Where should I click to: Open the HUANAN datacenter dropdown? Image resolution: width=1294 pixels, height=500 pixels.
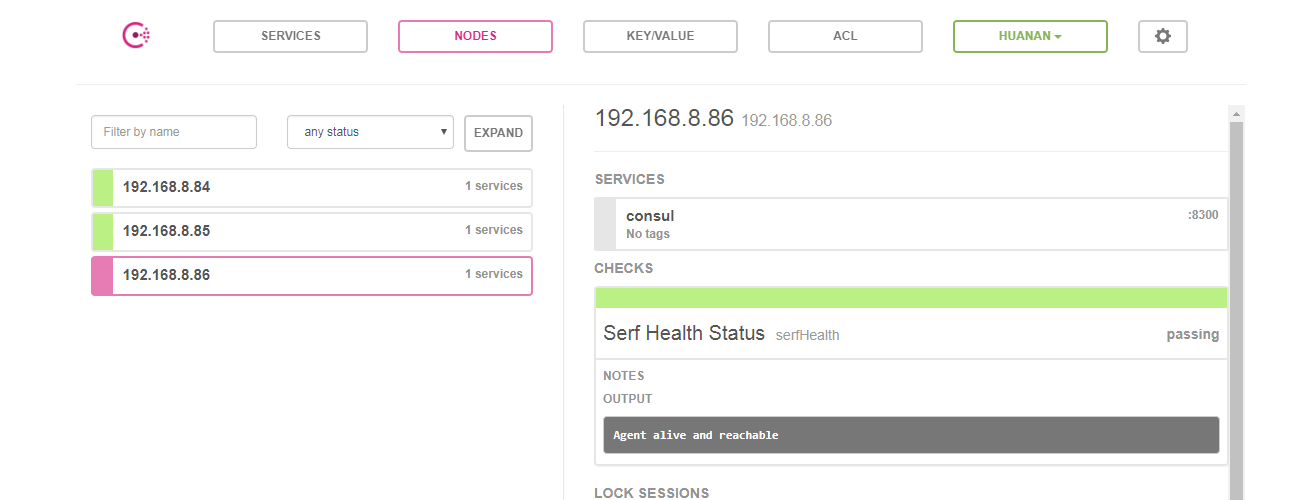[1030, 36]
